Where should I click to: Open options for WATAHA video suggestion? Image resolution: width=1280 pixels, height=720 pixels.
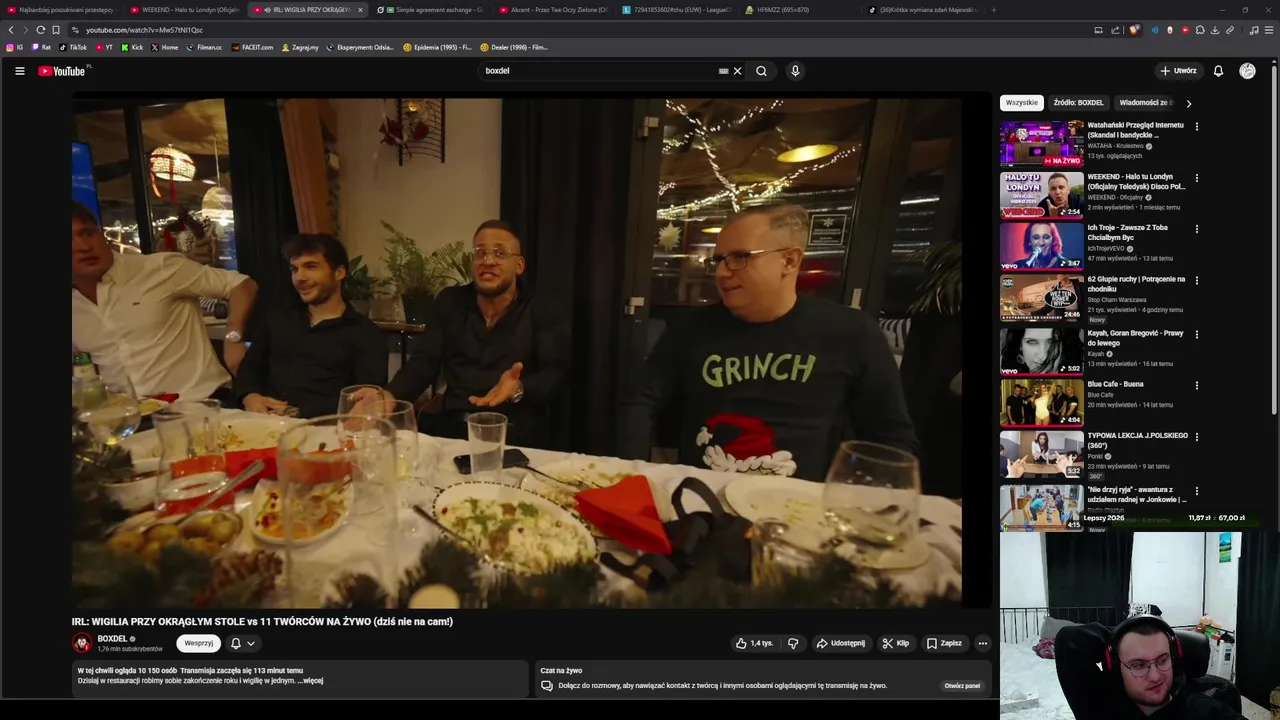click(1196, 127)
